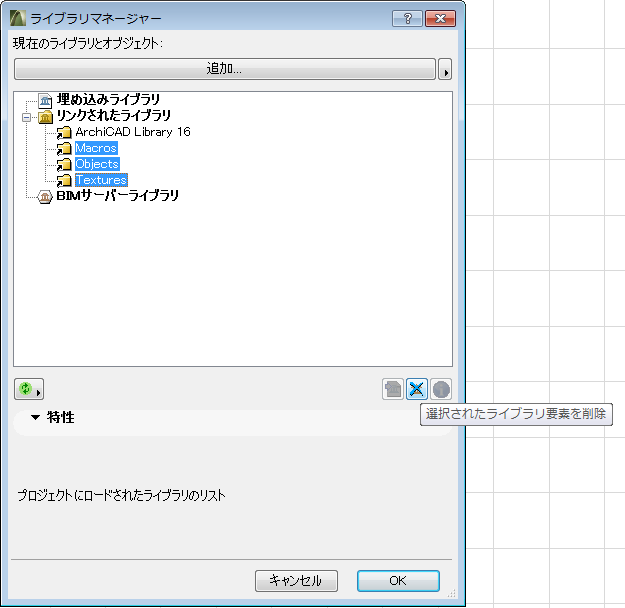Click the linked library folder icon
The width and height of the screenshot is (625, 608).
pos(45,117)
